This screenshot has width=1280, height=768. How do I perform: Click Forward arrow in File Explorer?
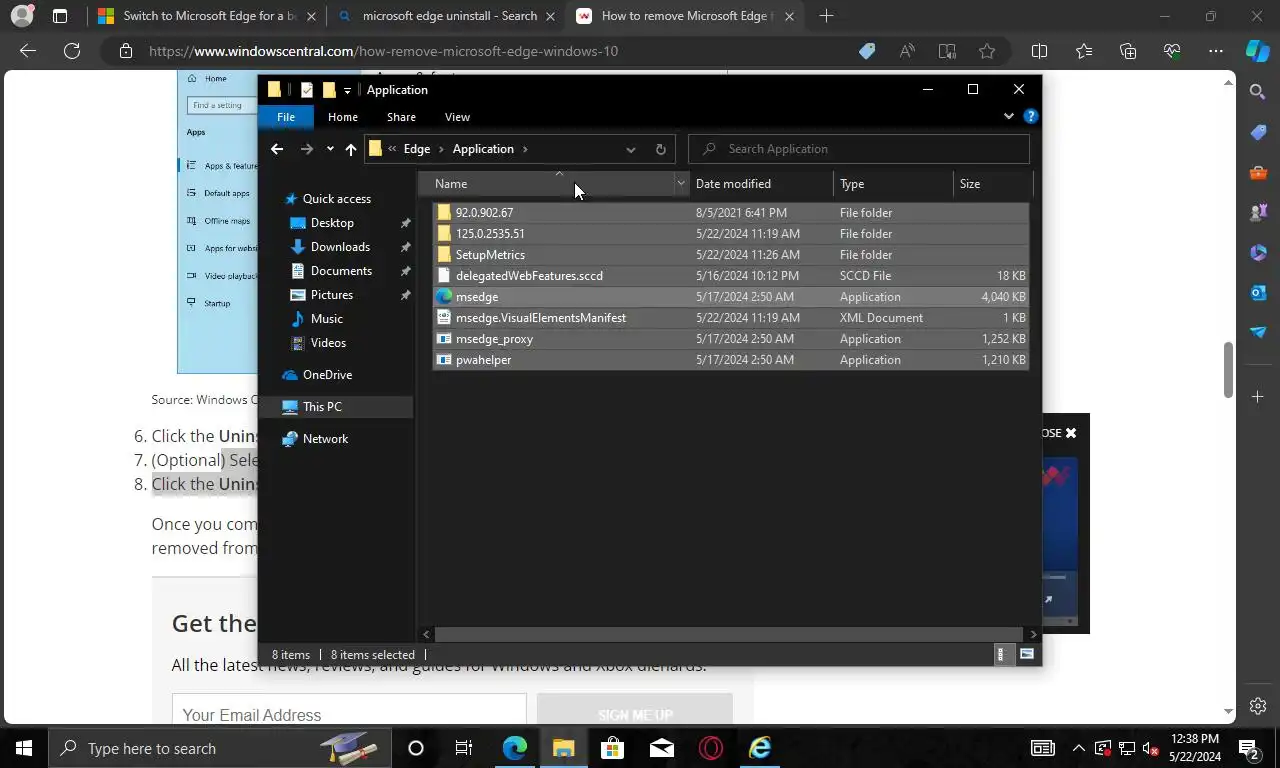307,149
